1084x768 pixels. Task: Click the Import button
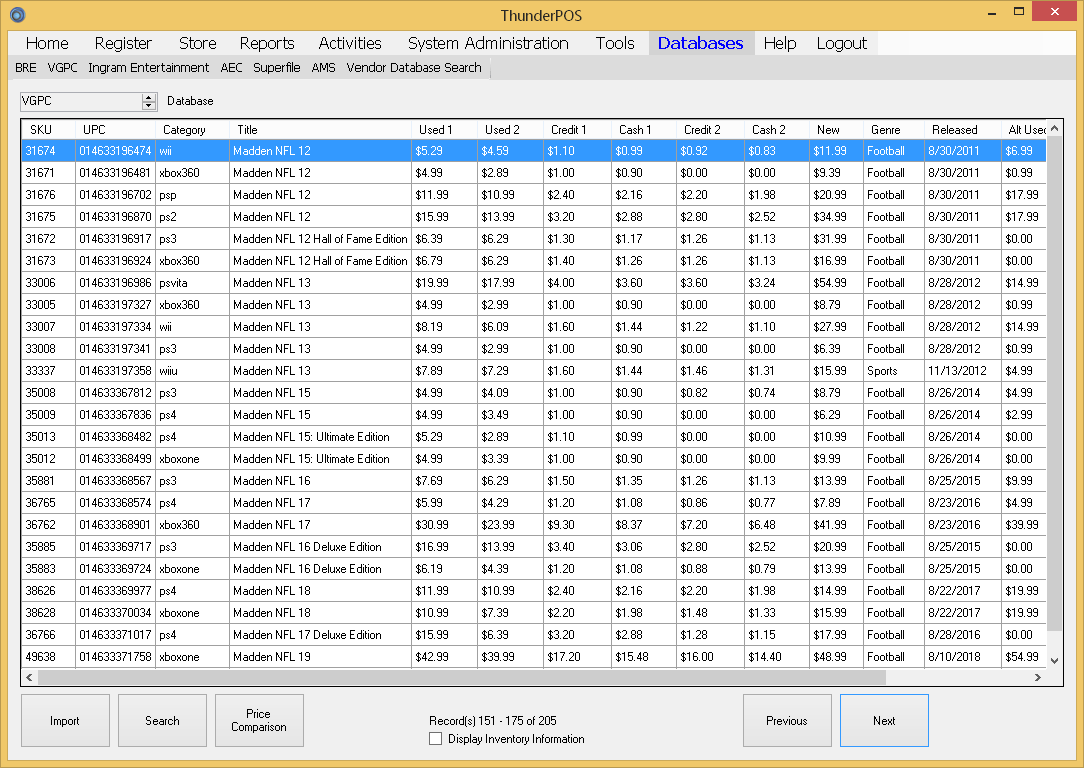(x=65, y=720)
